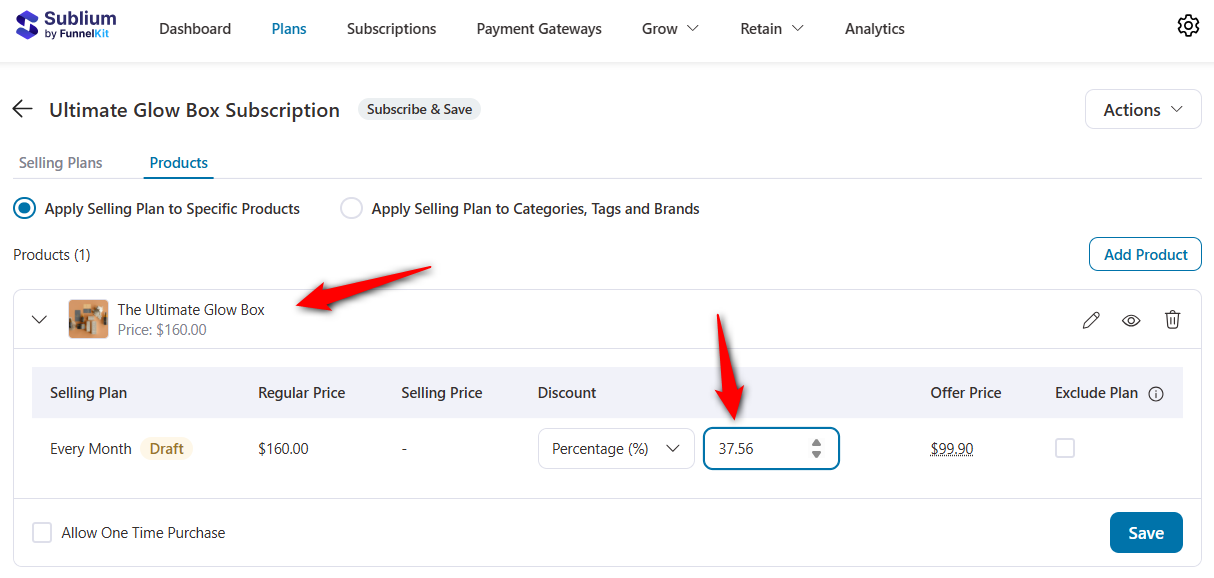Open the Percentage discount type dropdown
The height and width of the screenshot is (578, 1214).
(x=616, y=448)
